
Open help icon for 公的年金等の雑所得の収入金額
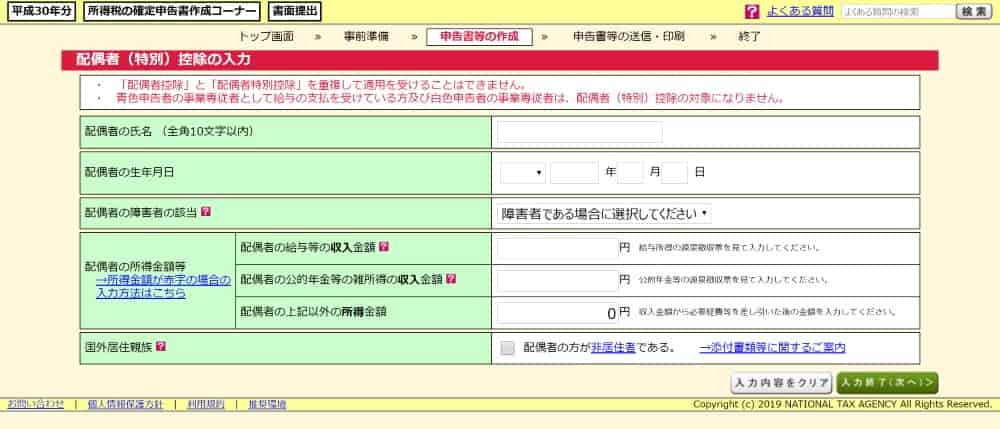pos(451,279)
